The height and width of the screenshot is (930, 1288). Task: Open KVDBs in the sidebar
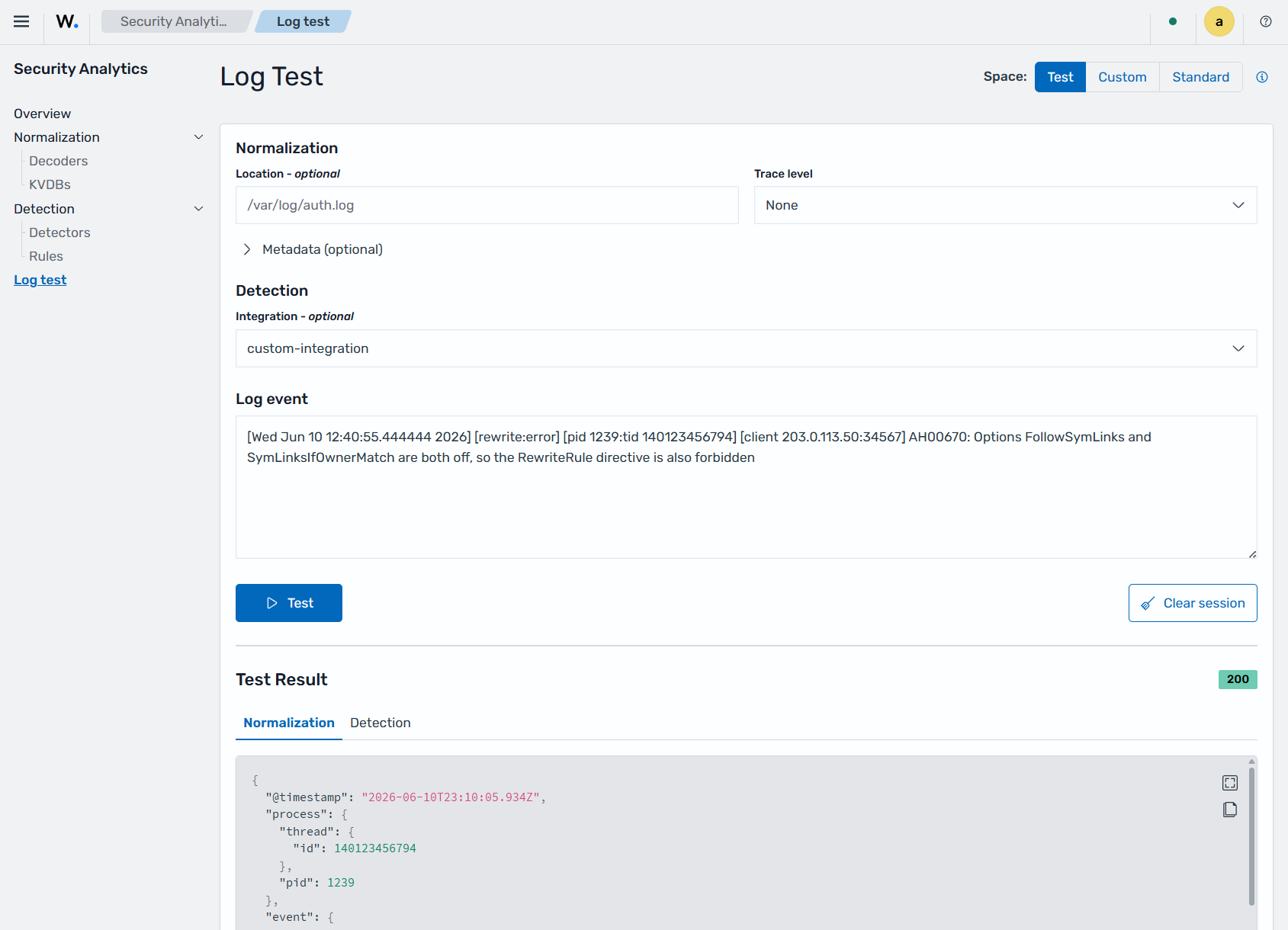(x=50, y=184)
